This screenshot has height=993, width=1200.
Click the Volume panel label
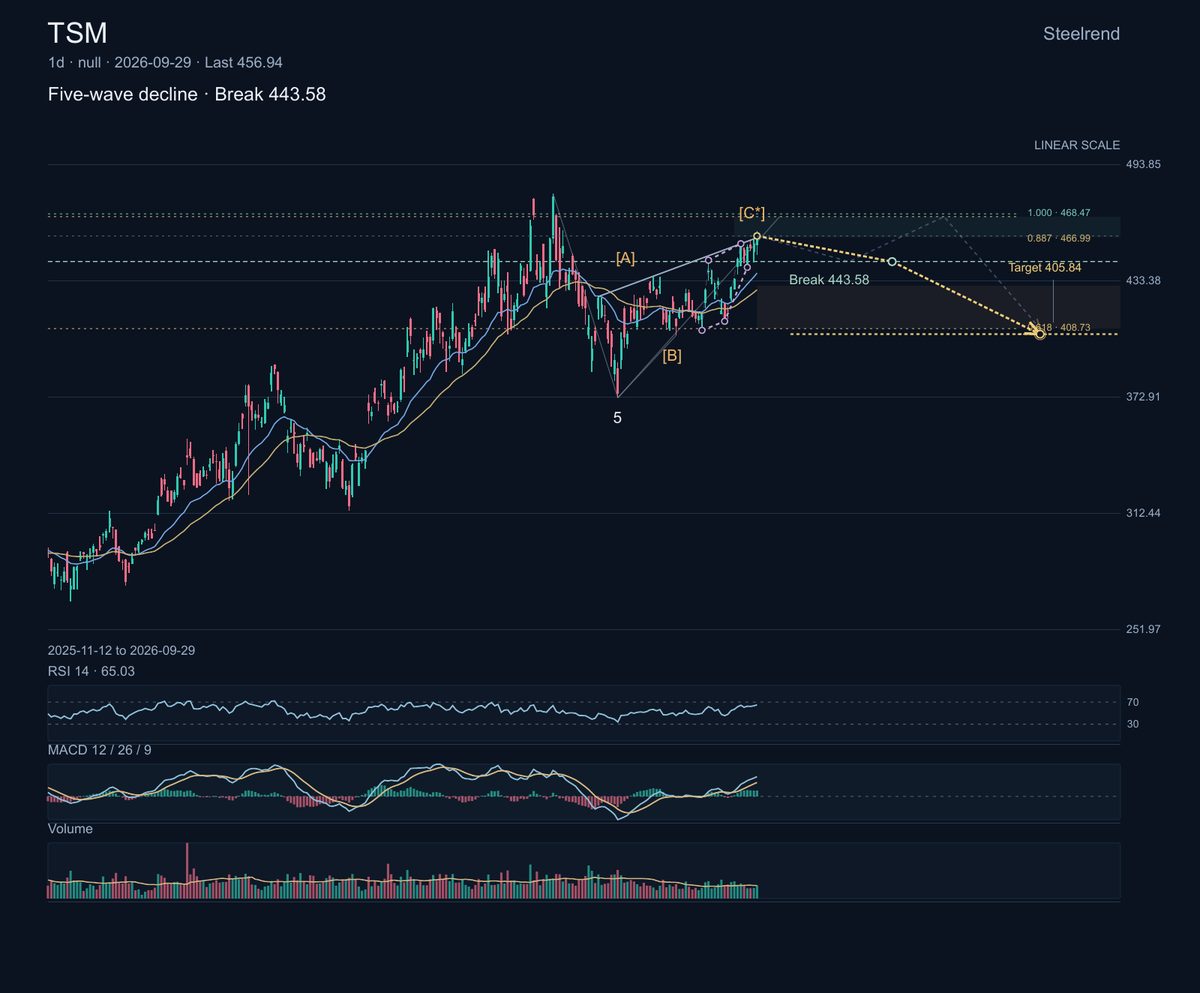pos(70,829)
